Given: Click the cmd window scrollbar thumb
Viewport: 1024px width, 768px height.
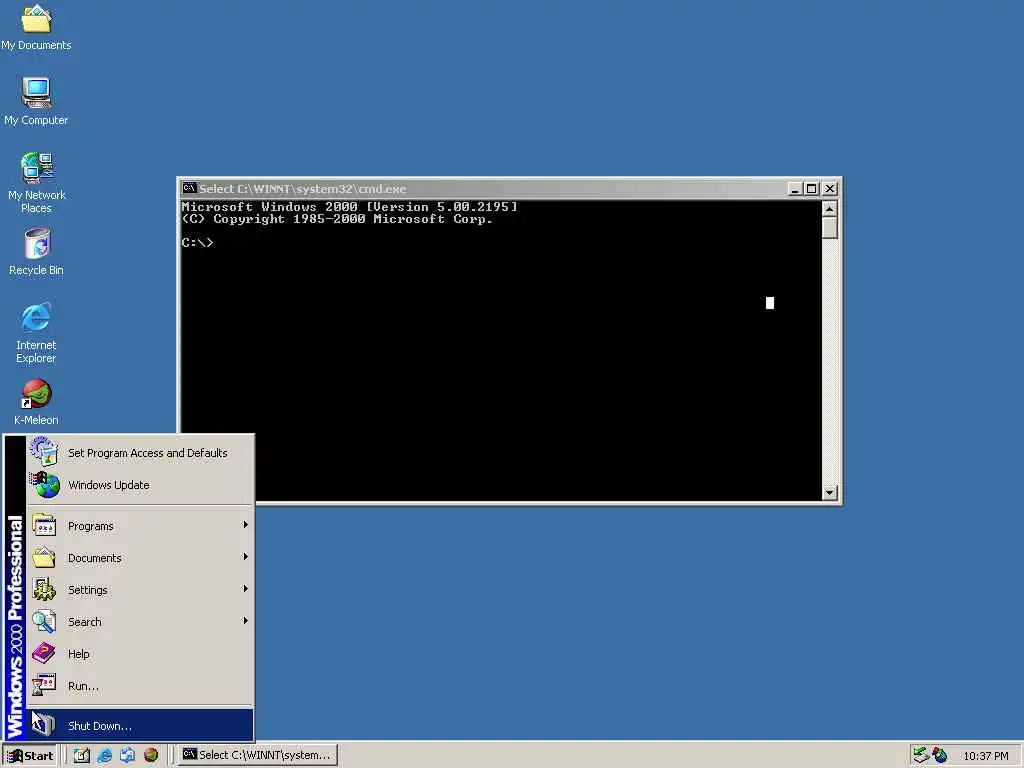Looking at the screenshot, I should coord(829,228).
